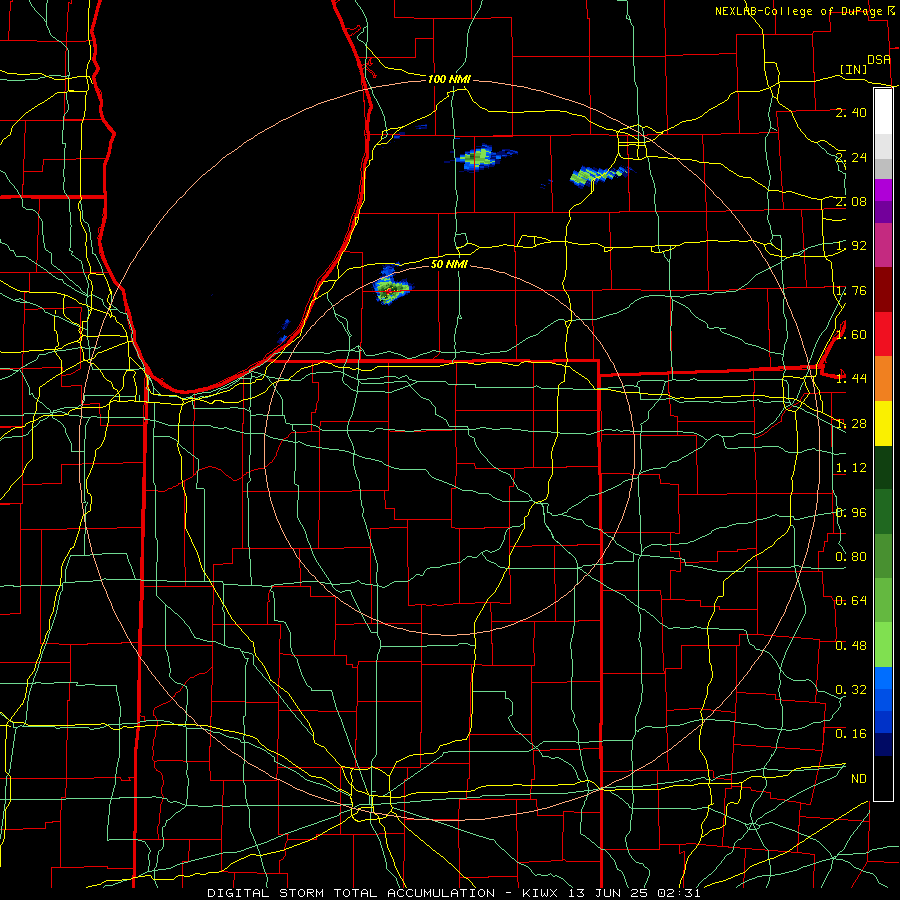Screen dimensions: 900x900
Task: Pick the yellow legend swatch
Action: coord(883,423)
